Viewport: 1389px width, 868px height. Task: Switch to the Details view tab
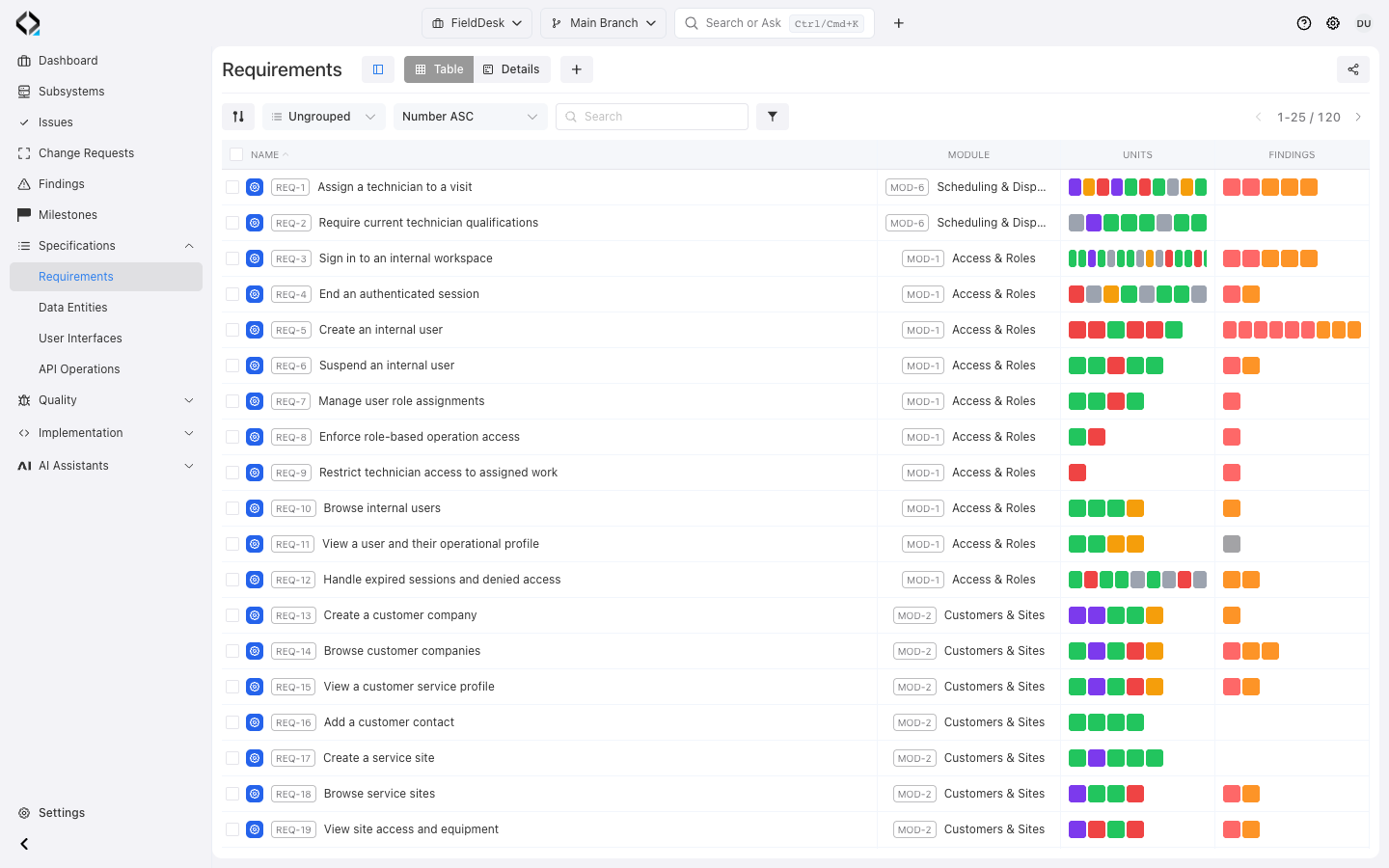[x=511, y=69]
